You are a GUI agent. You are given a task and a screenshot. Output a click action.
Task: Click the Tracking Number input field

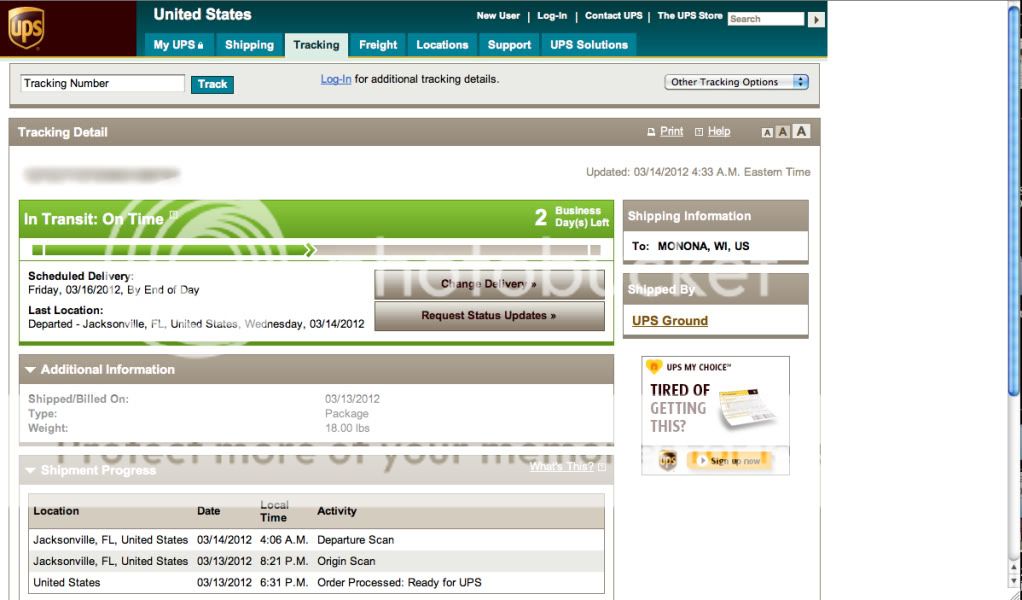[x=103, y=83]
